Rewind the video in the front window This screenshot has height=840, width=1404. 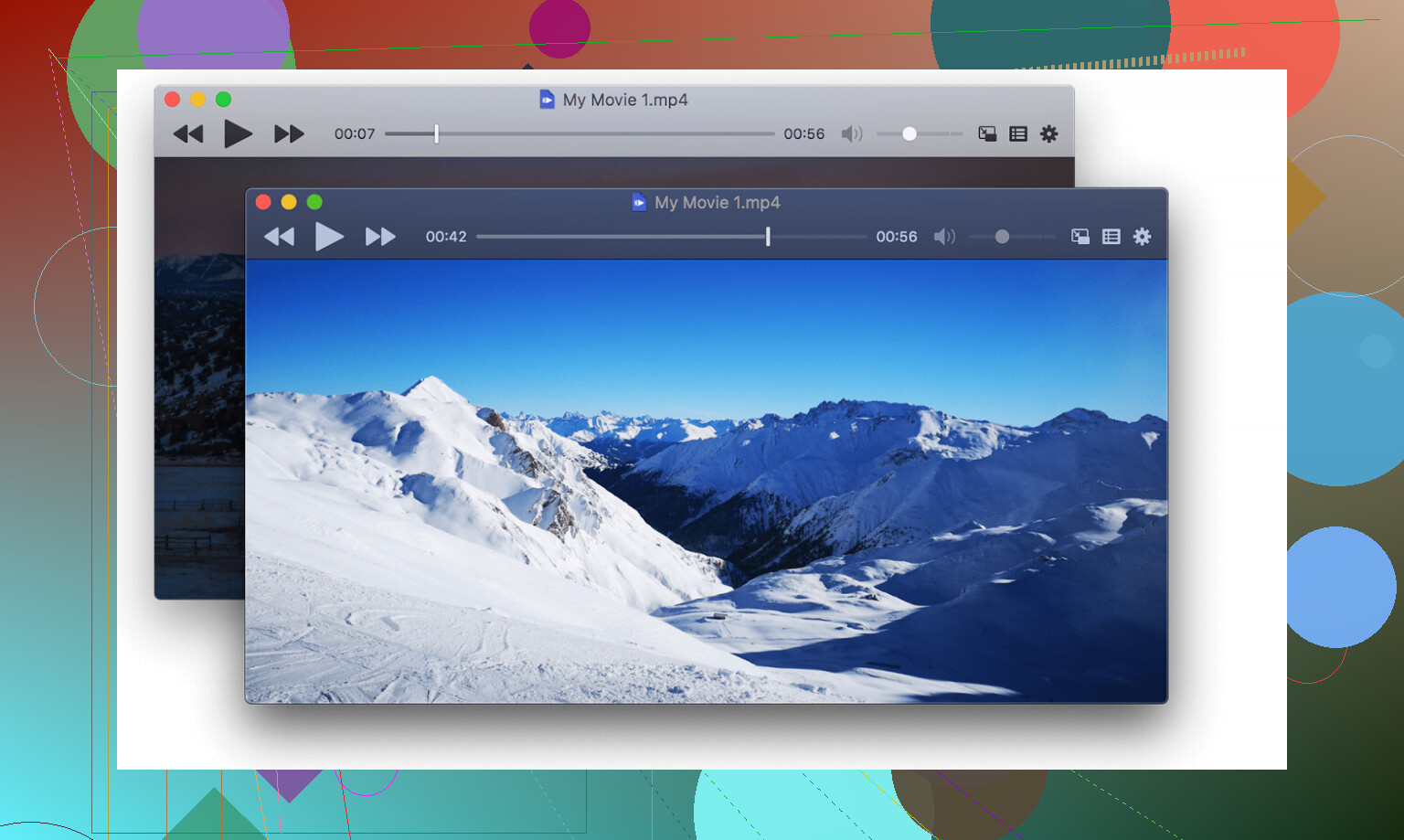pos(279,237)
